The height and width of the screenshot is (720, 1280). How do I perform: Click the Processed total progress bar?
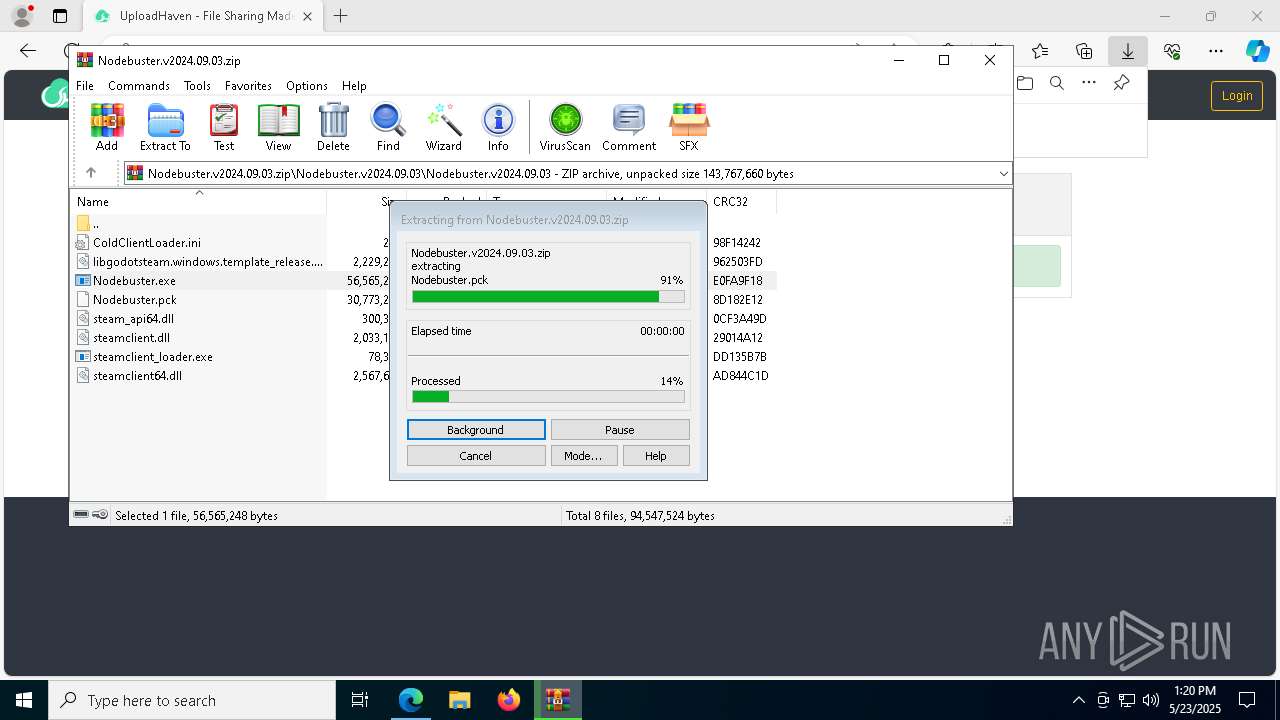[x=548, y=397]
